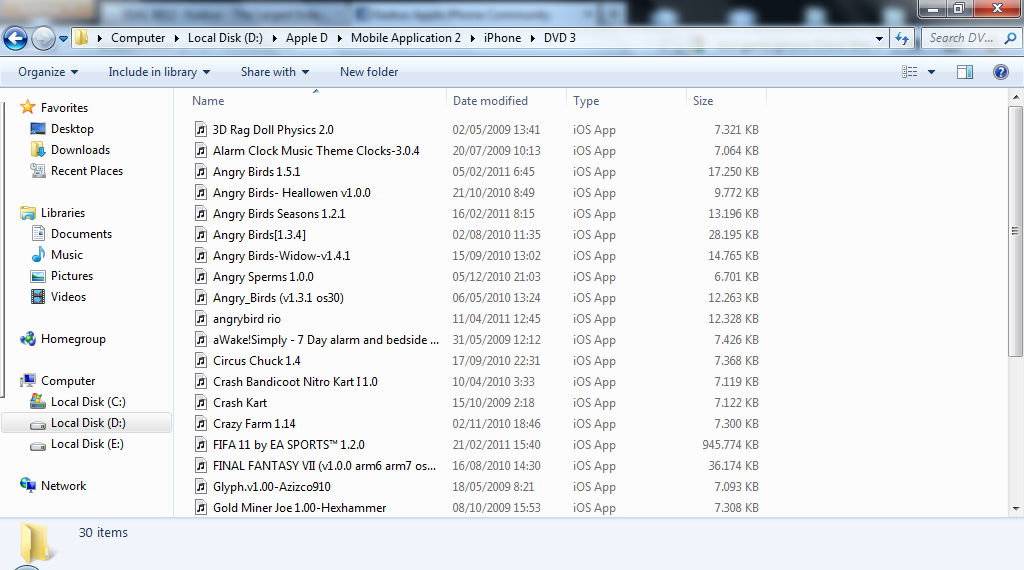Open Local Disk (E:) in sidebar

pos(87,444)
